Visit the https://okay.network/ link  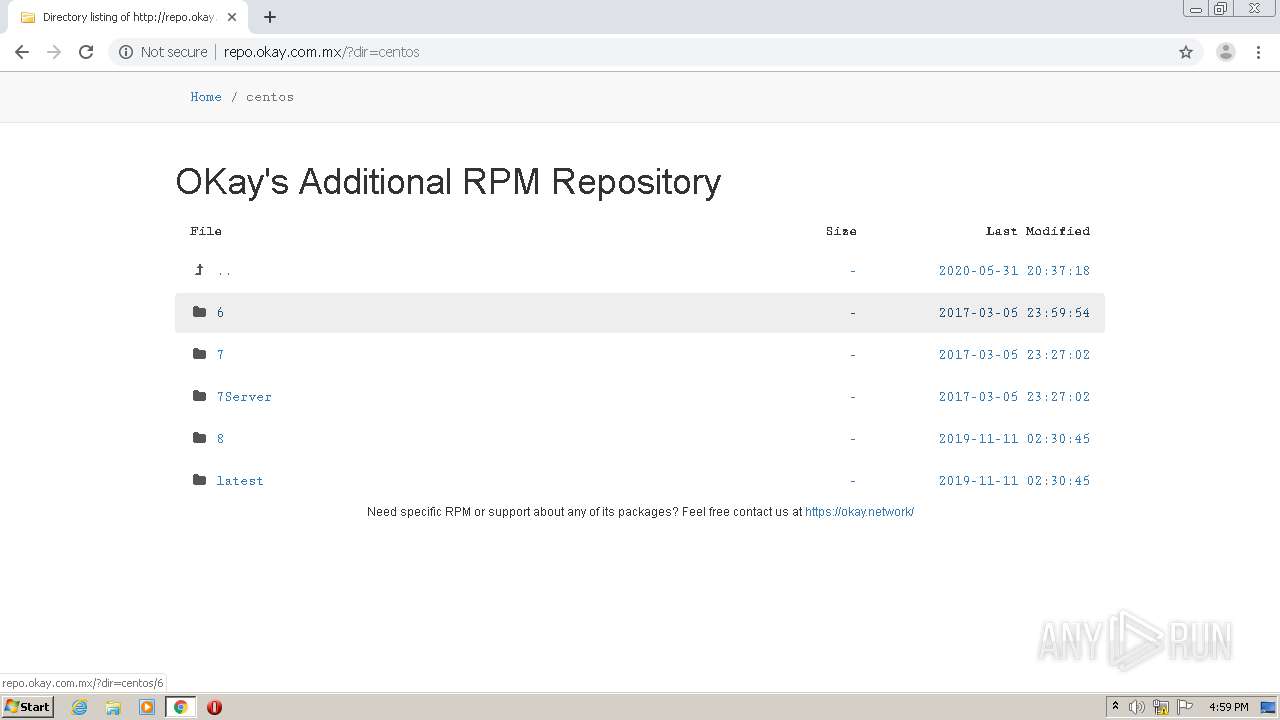[x=859, y=512]
